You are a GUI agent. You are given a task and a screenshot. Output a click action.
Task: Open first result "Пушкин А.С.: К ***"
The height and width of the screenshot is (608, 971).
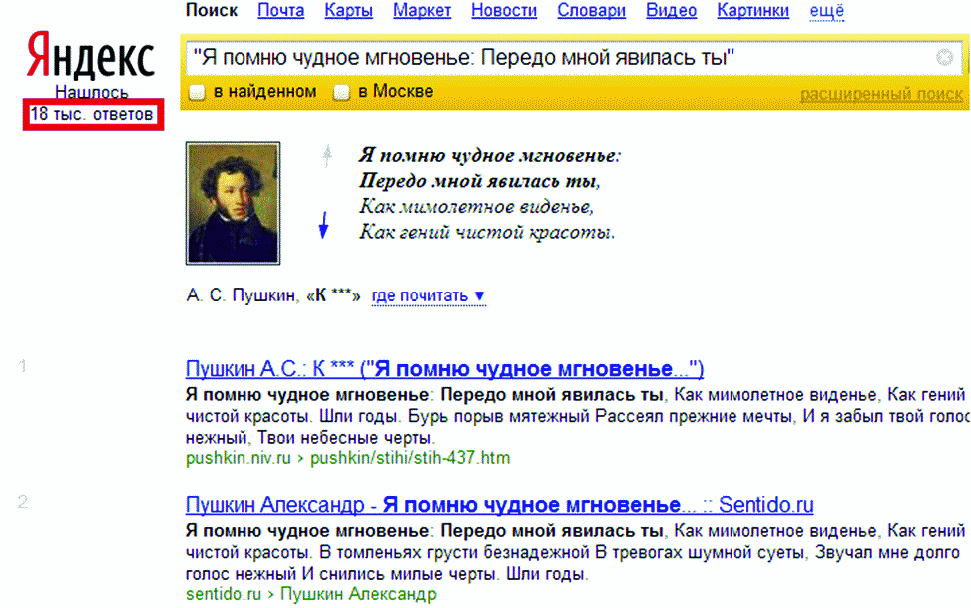coord(444,369)
